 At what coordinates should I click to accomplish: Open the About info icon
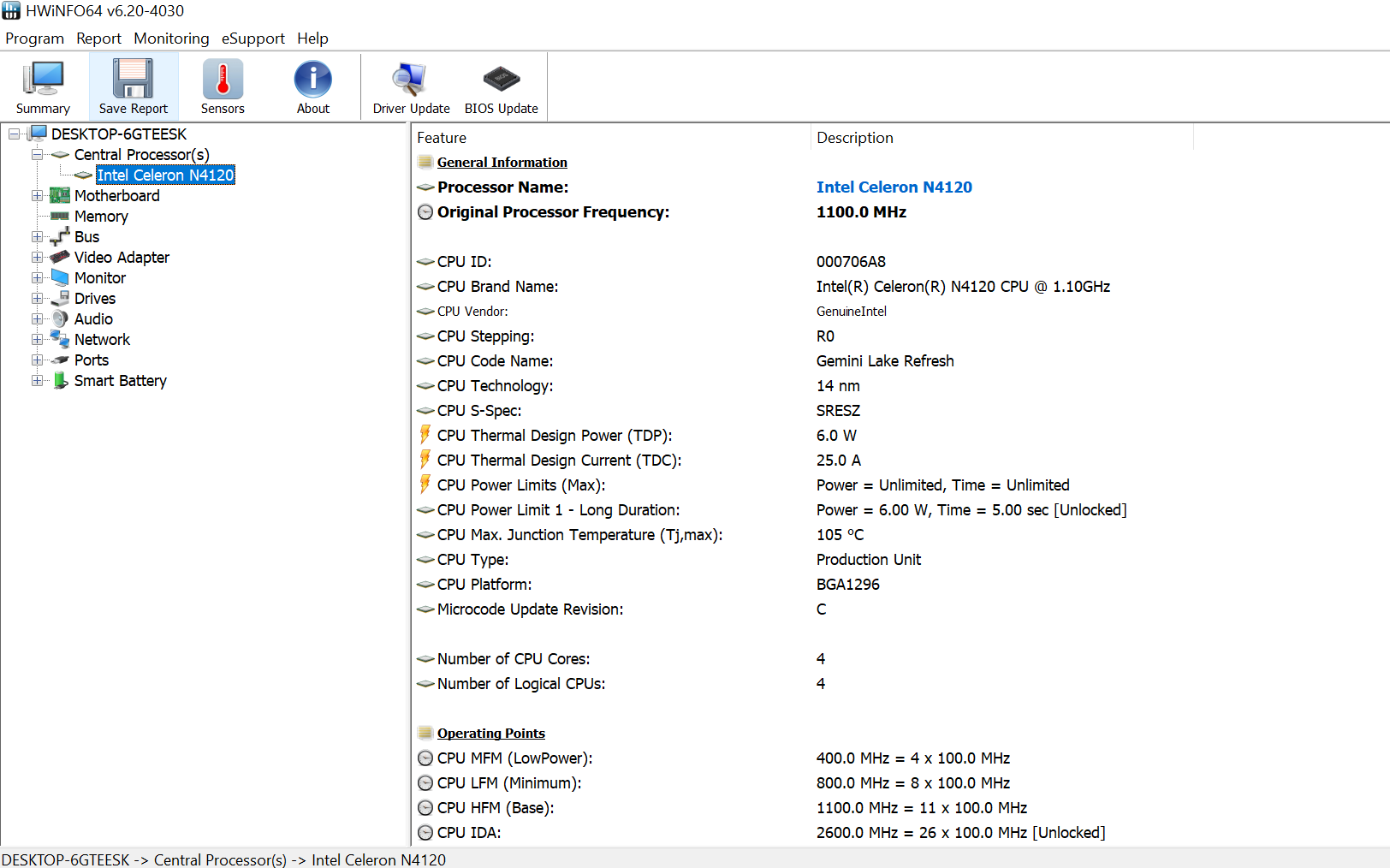point(313,79)
